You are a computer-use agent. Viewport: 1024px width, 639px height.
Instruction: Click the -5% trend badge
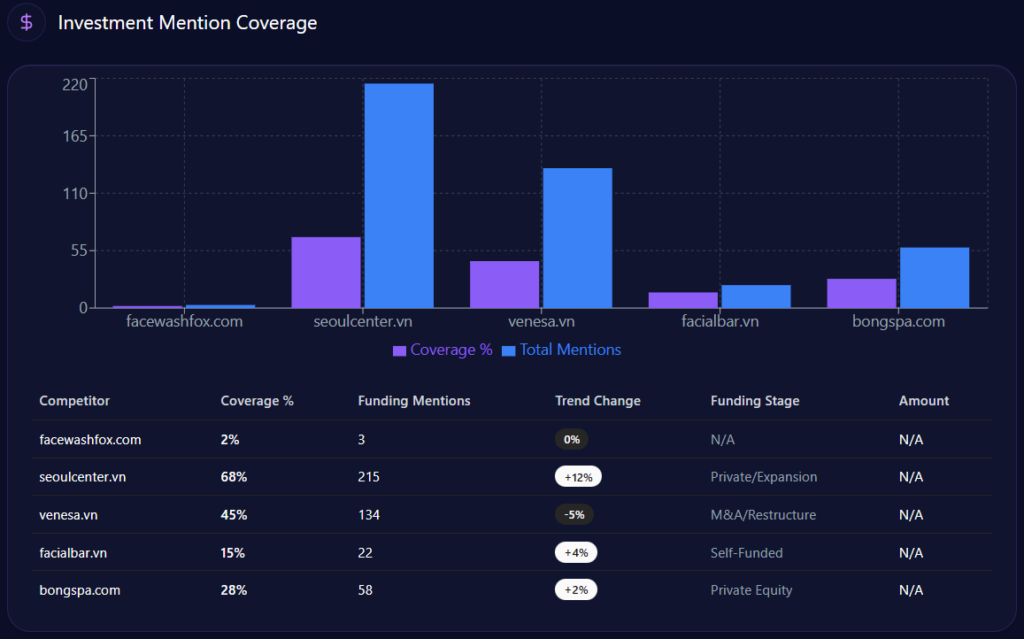[x=575, y=515]
